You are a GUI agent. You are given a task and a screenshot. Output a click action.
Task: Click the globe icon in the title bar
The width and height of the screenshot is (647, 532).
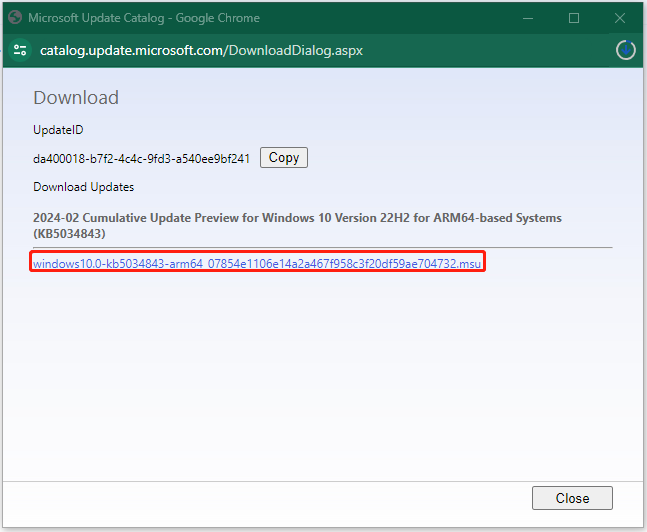point(15,18)
